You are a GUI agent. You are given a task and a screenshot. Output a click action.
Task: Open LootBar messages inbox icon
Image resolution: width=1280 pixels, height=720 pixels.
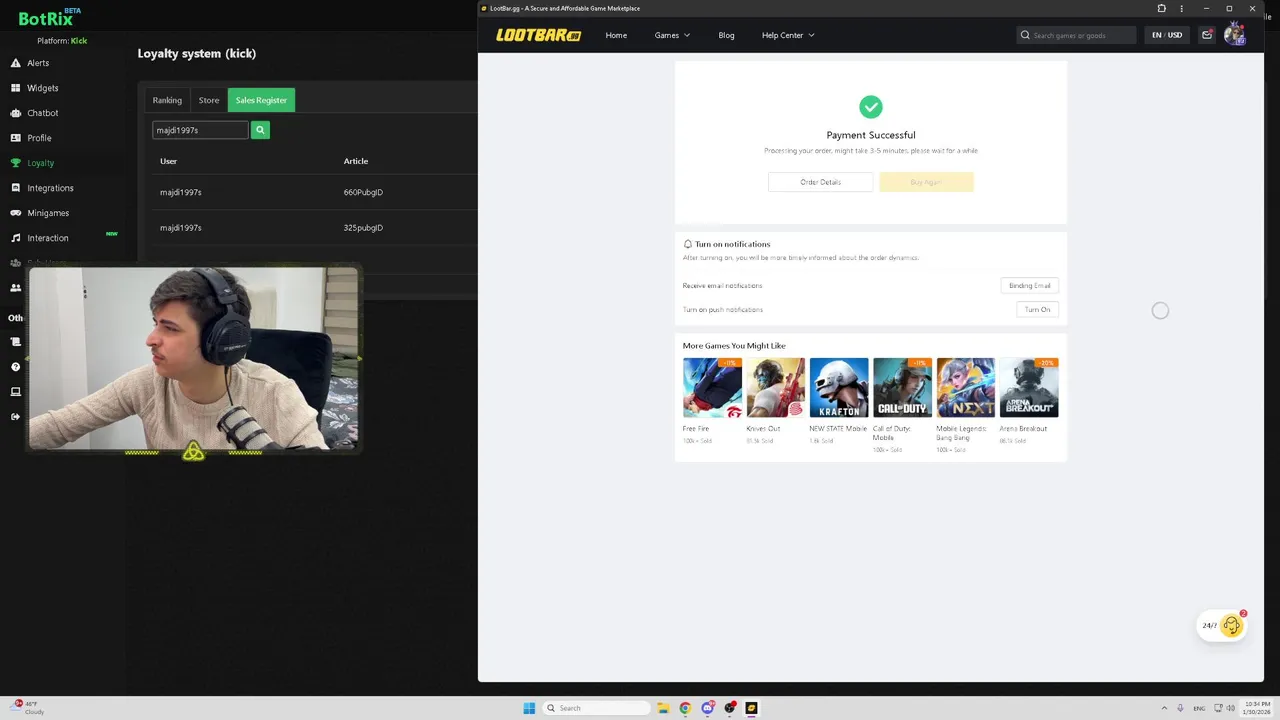tap(1207, 35)
